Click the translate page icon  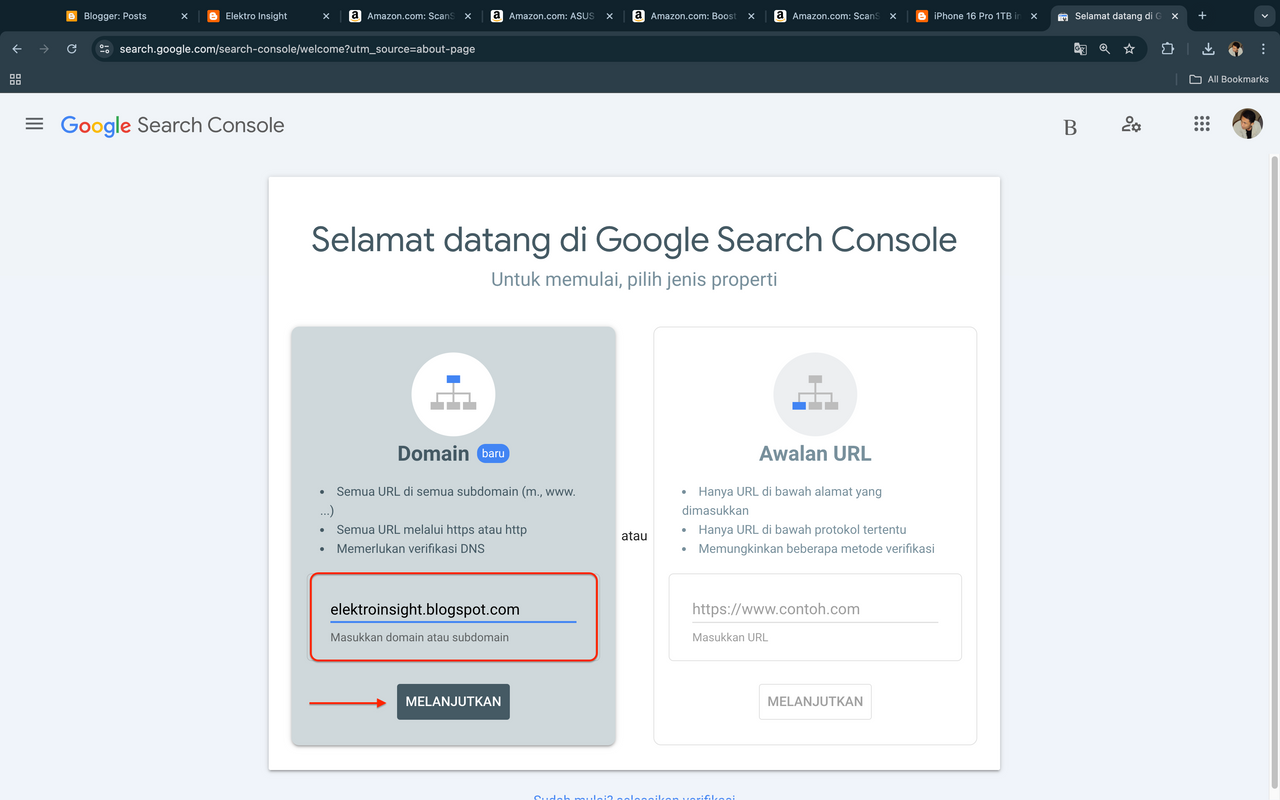(x=1080, y=48)
